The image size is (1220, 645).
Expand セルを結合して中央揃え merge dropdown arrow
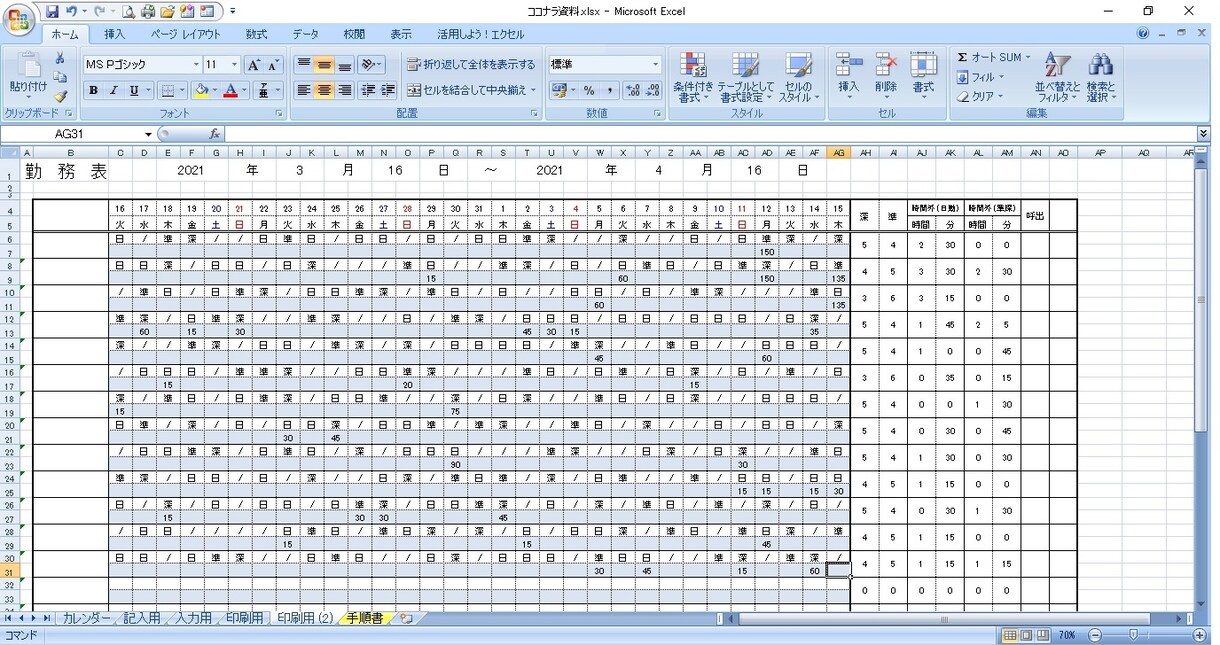point(534,90)
